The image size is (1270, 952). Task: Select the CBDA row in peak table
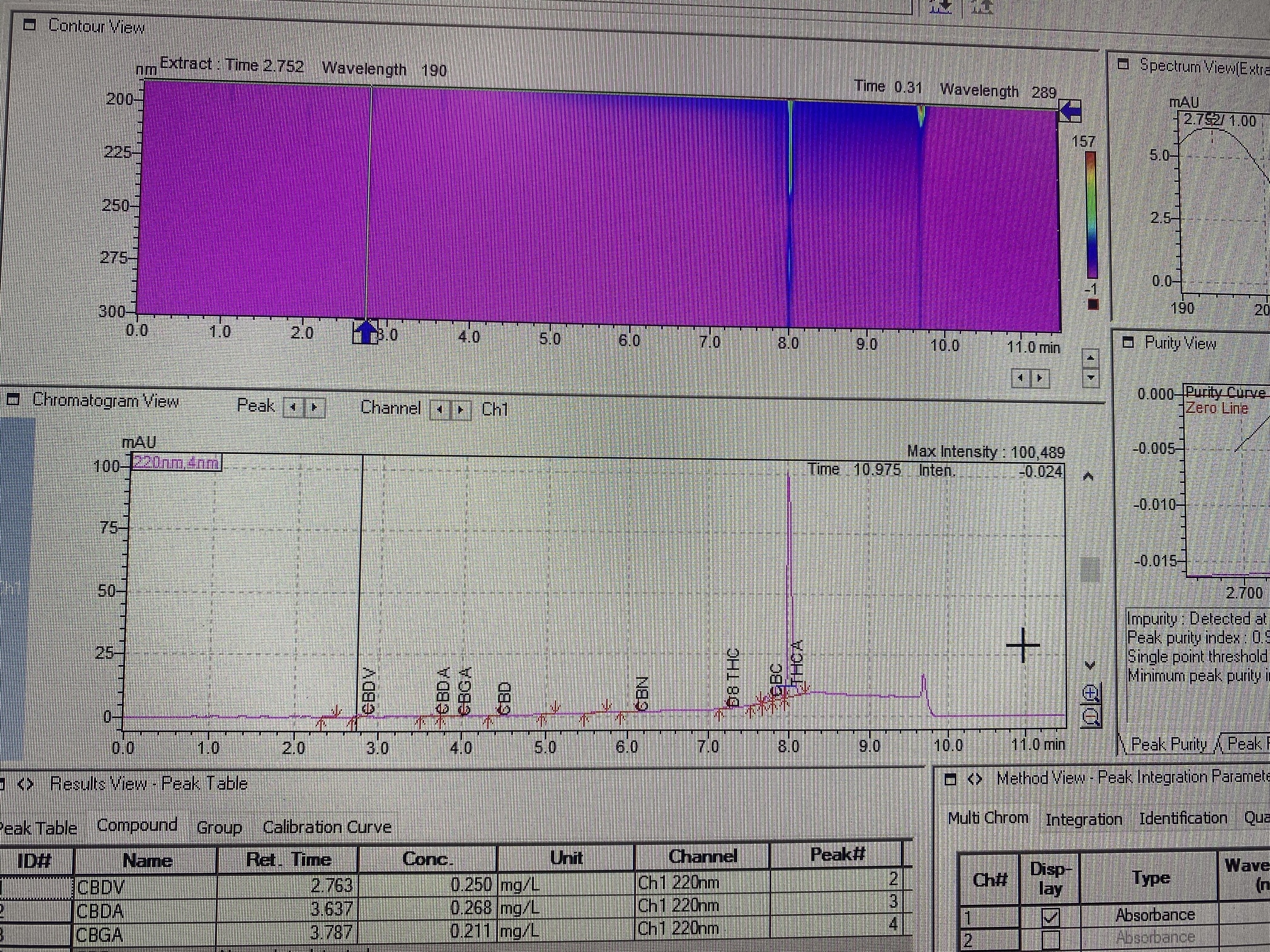pos(101,910)
